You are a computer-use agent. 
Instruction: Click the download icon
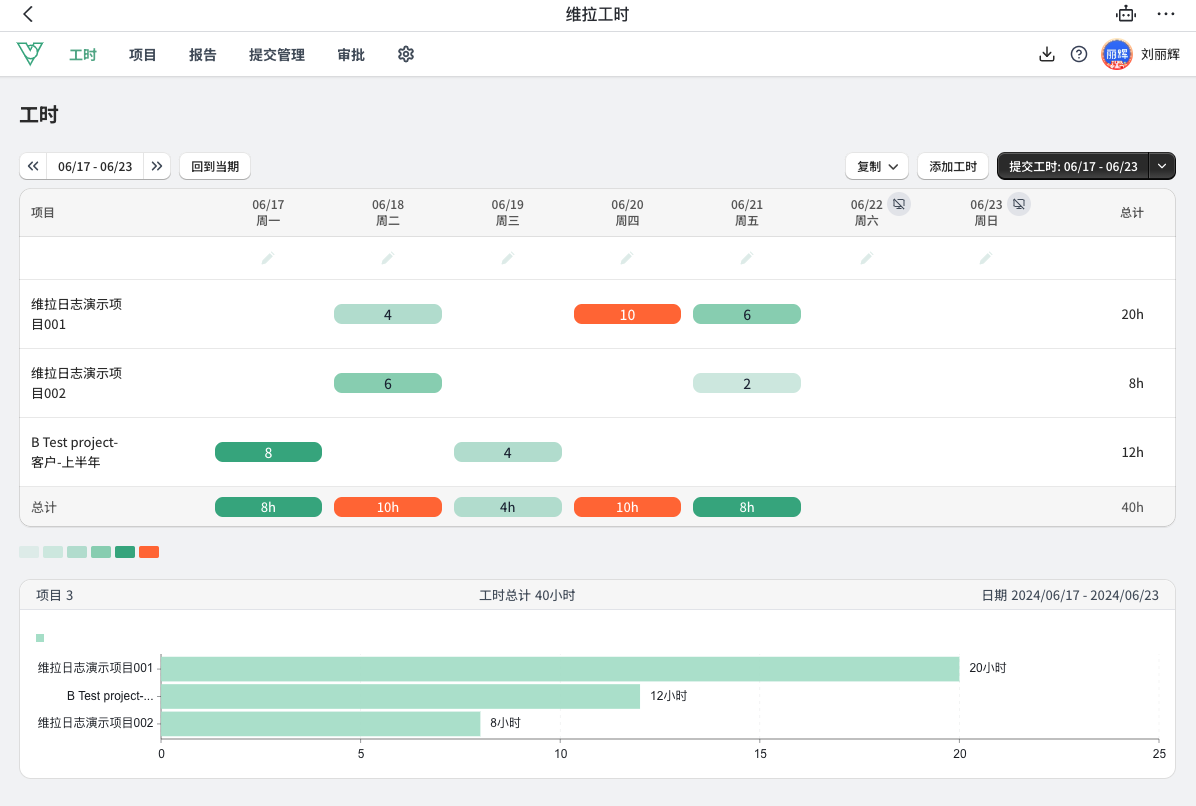pyautogui.click(x=1047, y=54)
